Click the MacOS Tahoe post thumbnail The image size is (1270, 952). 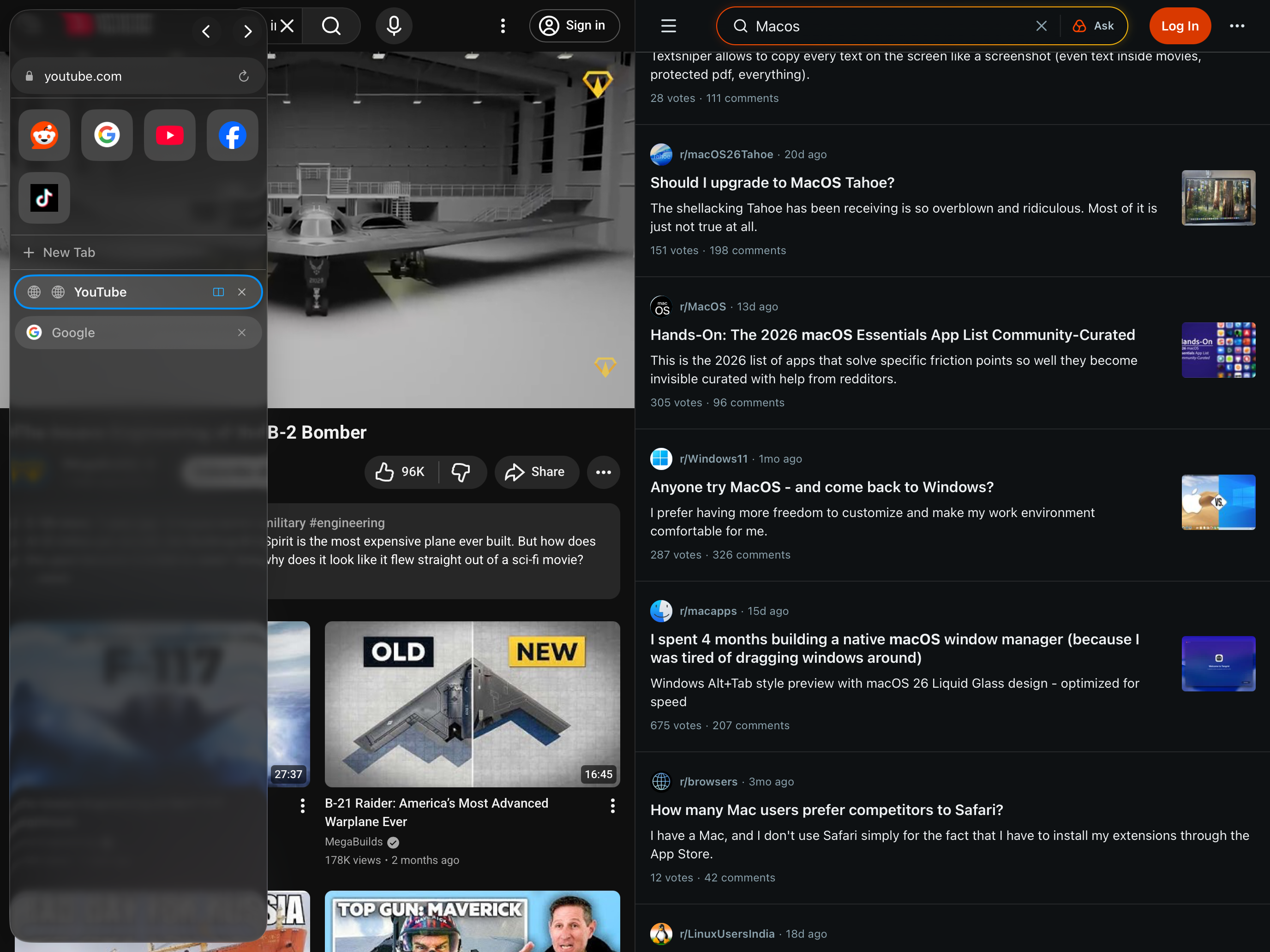[1218, 197]
